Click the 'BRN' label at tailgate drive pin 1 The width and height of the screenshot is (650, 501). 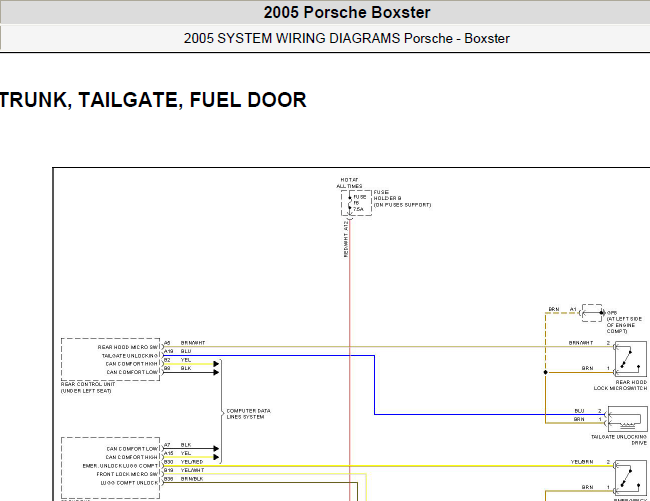tap(579, 419)
